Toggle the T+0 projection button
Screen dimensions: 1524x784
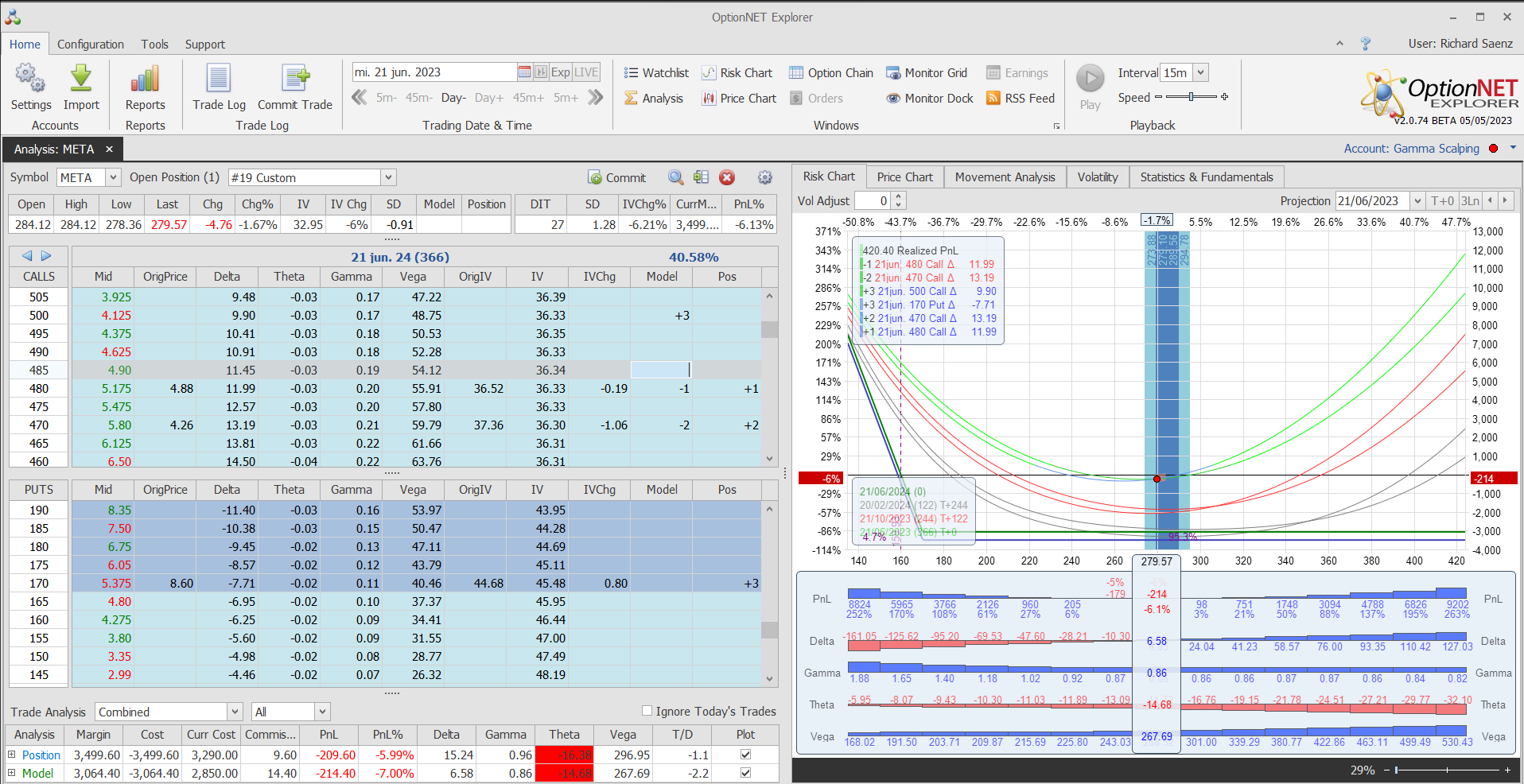(x=1442, y=201)
